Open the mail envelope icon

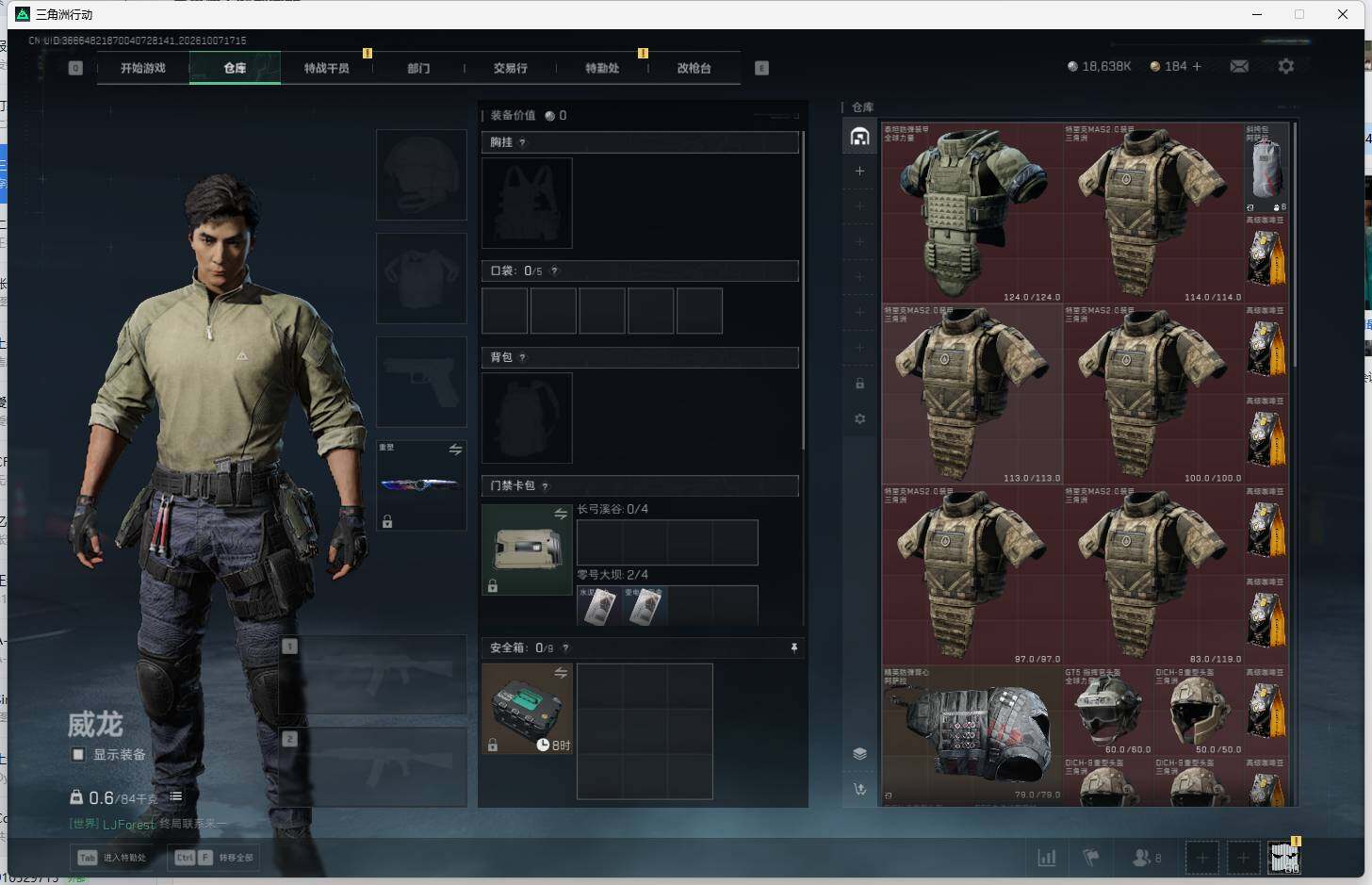[x=1239, y=66]
